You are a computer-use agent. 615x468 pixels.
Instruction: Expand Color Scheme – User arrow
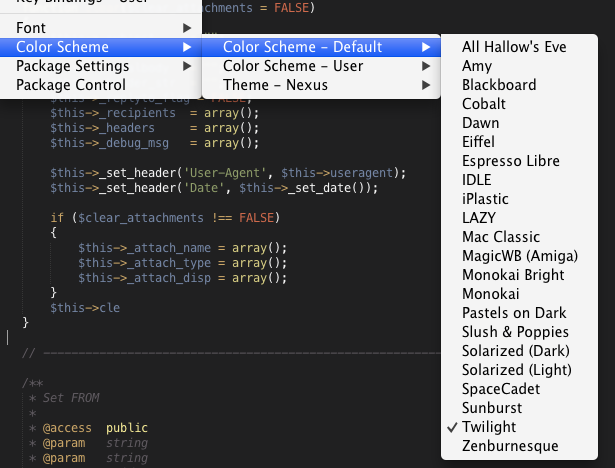[426, 66]
